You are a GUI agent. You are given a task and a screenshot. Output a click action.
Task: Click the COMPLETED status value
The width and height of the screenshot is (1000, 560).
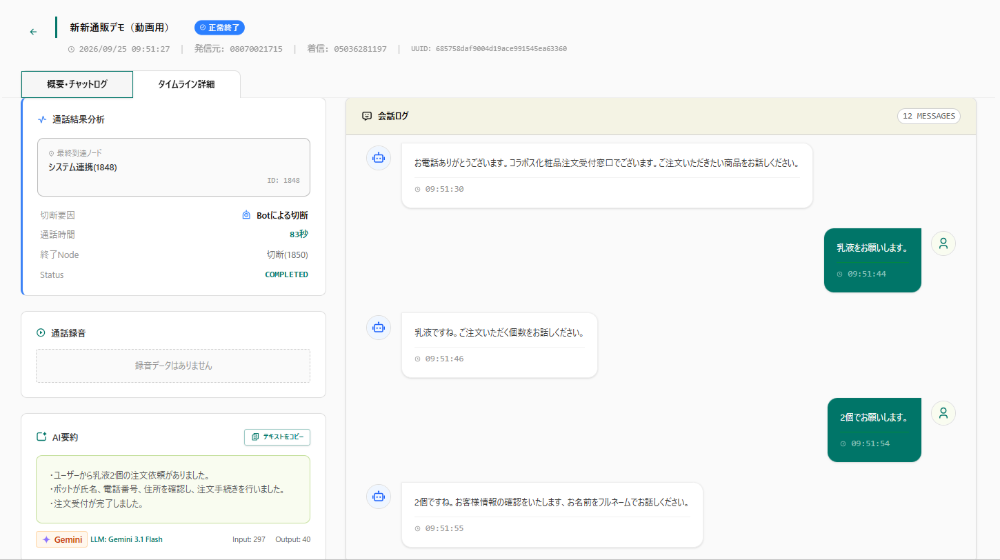(x=286, y=274)
